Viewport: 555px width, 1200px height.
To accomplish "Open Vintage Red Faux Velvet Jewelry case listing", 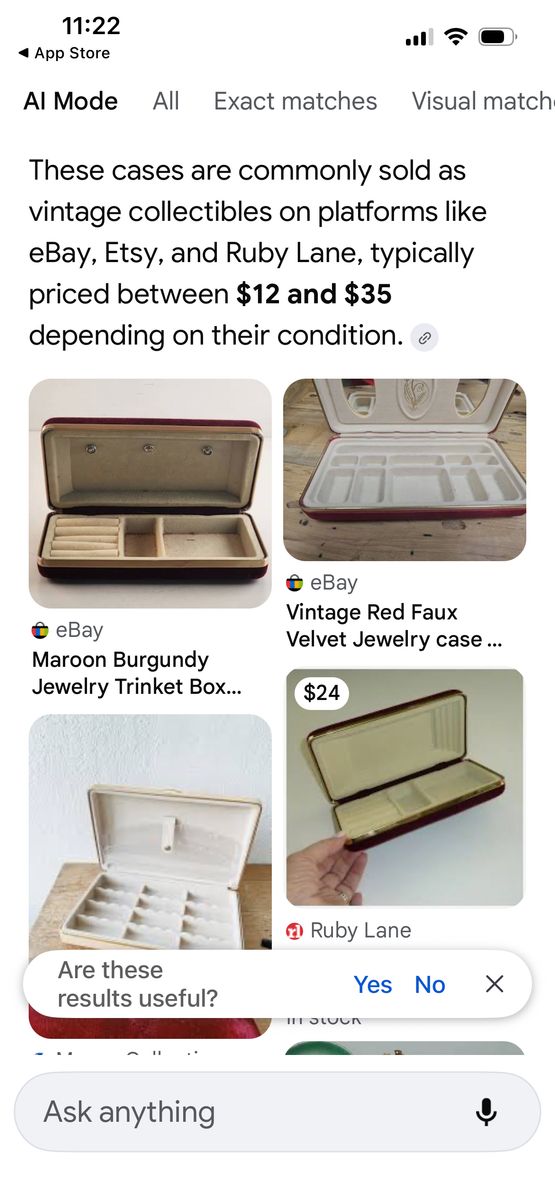I will (x=394, y=625).
